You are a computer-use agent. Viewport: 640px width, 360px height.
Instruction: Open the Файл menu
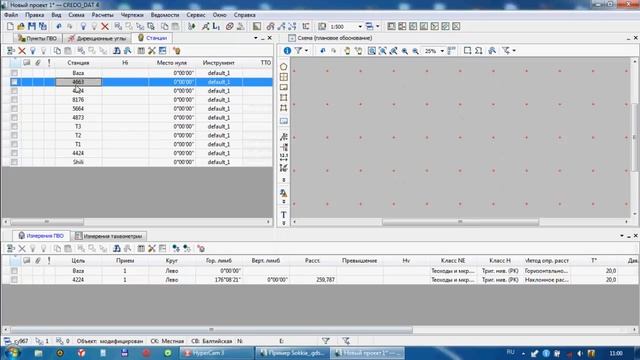[x=11, y=15]
